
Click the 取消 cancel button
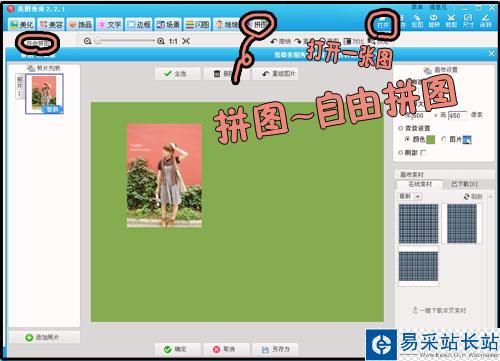226,349
